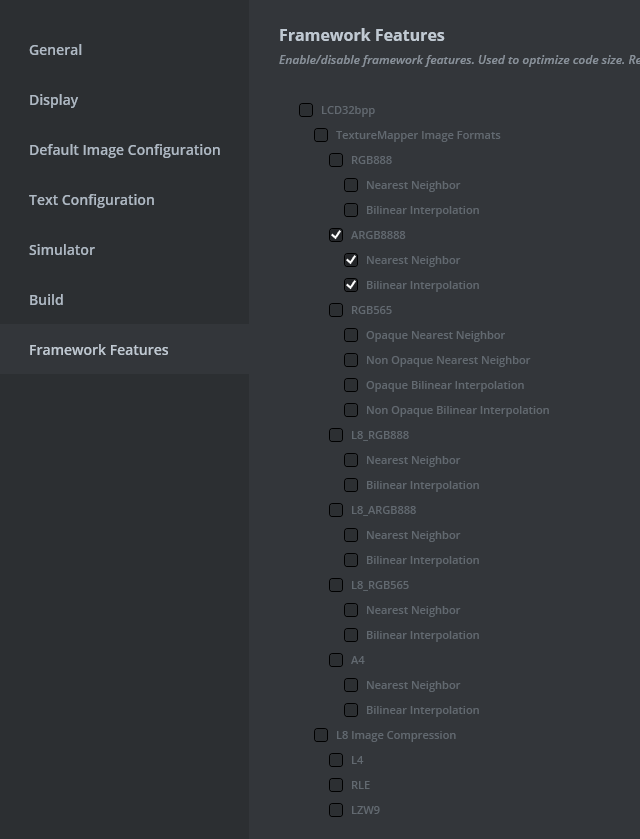
Task: Check the LZW9 compression option
Action: (336, 810)
